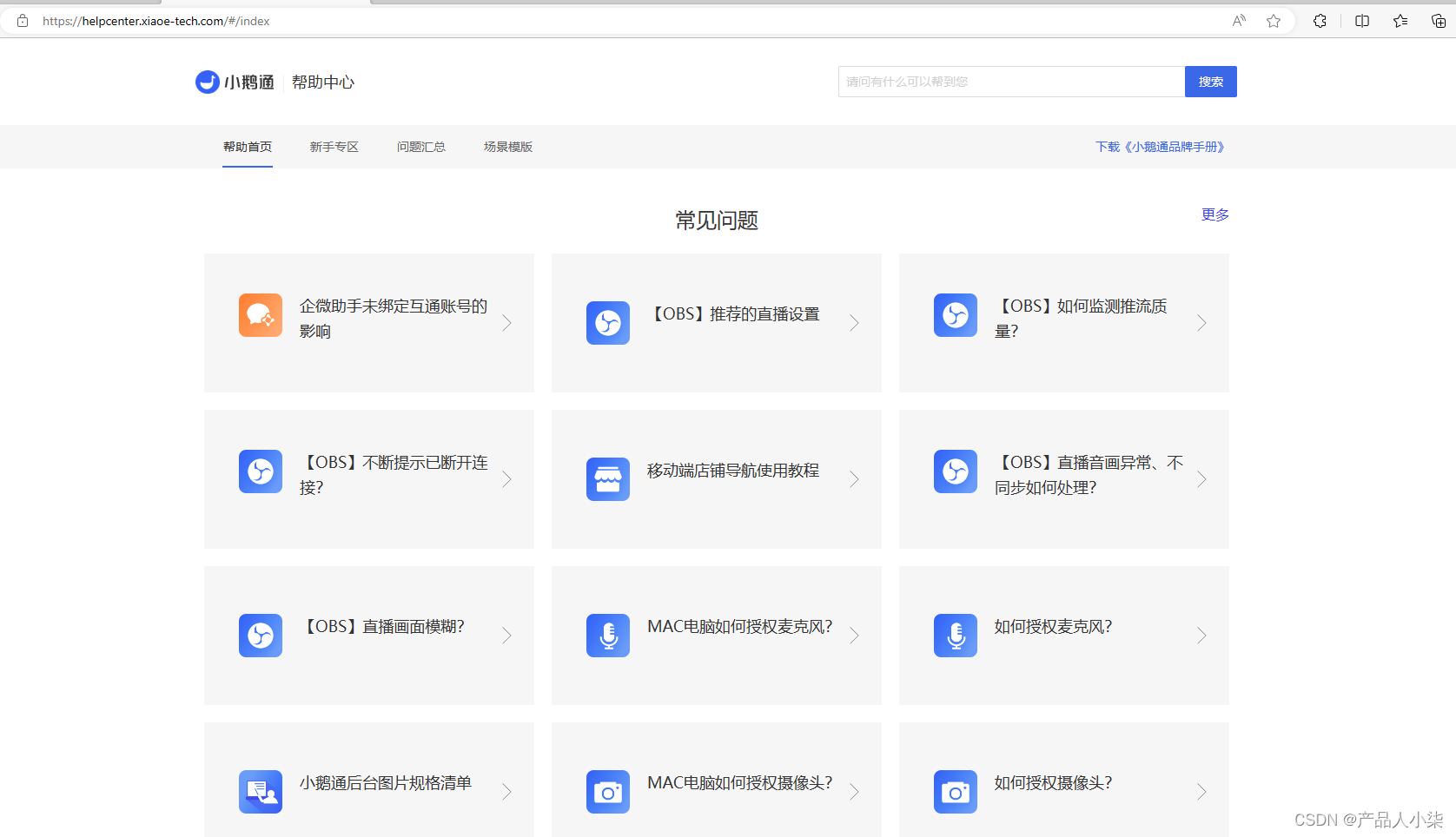Open the 更多 link for common questions

pyautogui.click(x=1215, y=214)
